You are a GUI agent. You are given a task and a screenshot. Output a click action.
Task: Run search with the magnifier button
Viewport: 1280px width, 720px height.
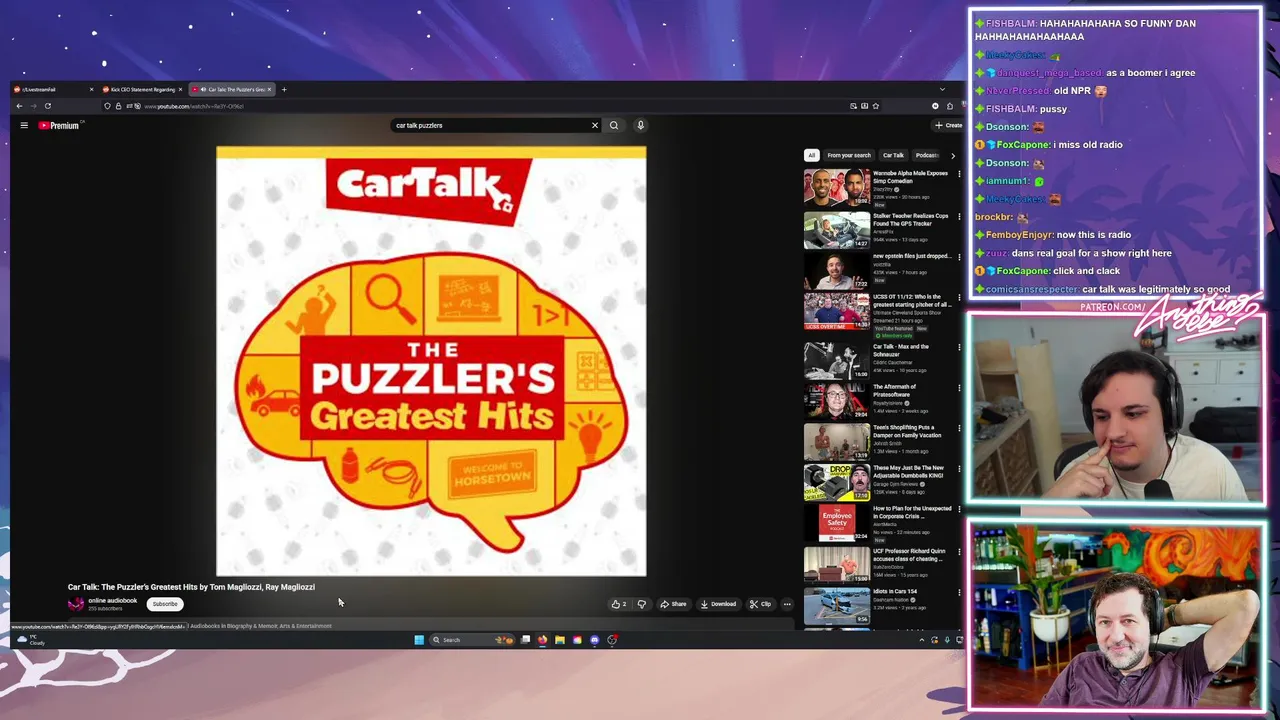[614, 126]
